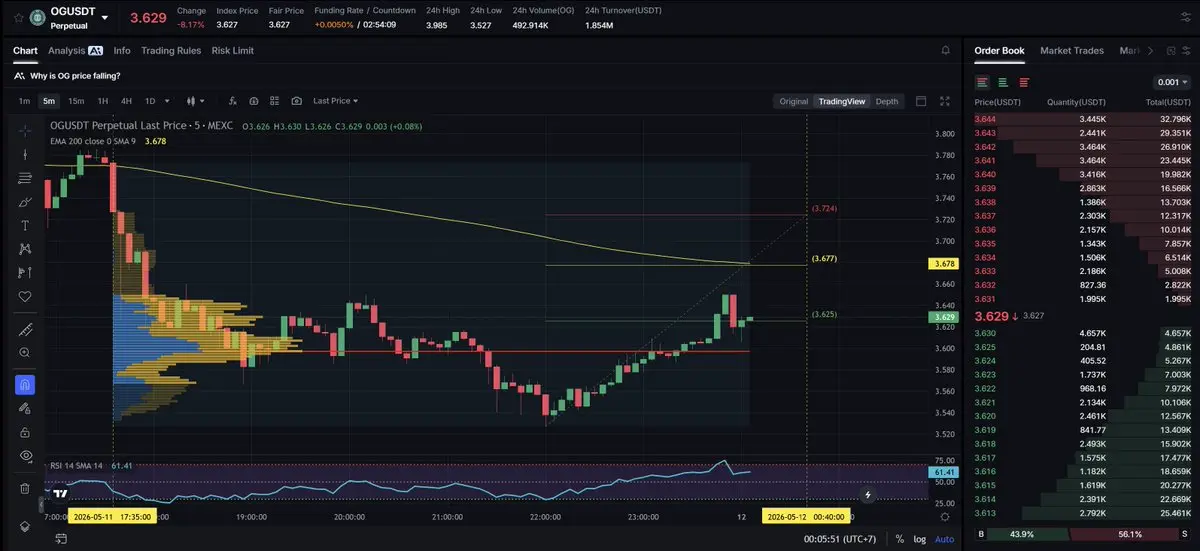Switch to the Chart tab
1200x551 pixels.
tap(25, 50)
